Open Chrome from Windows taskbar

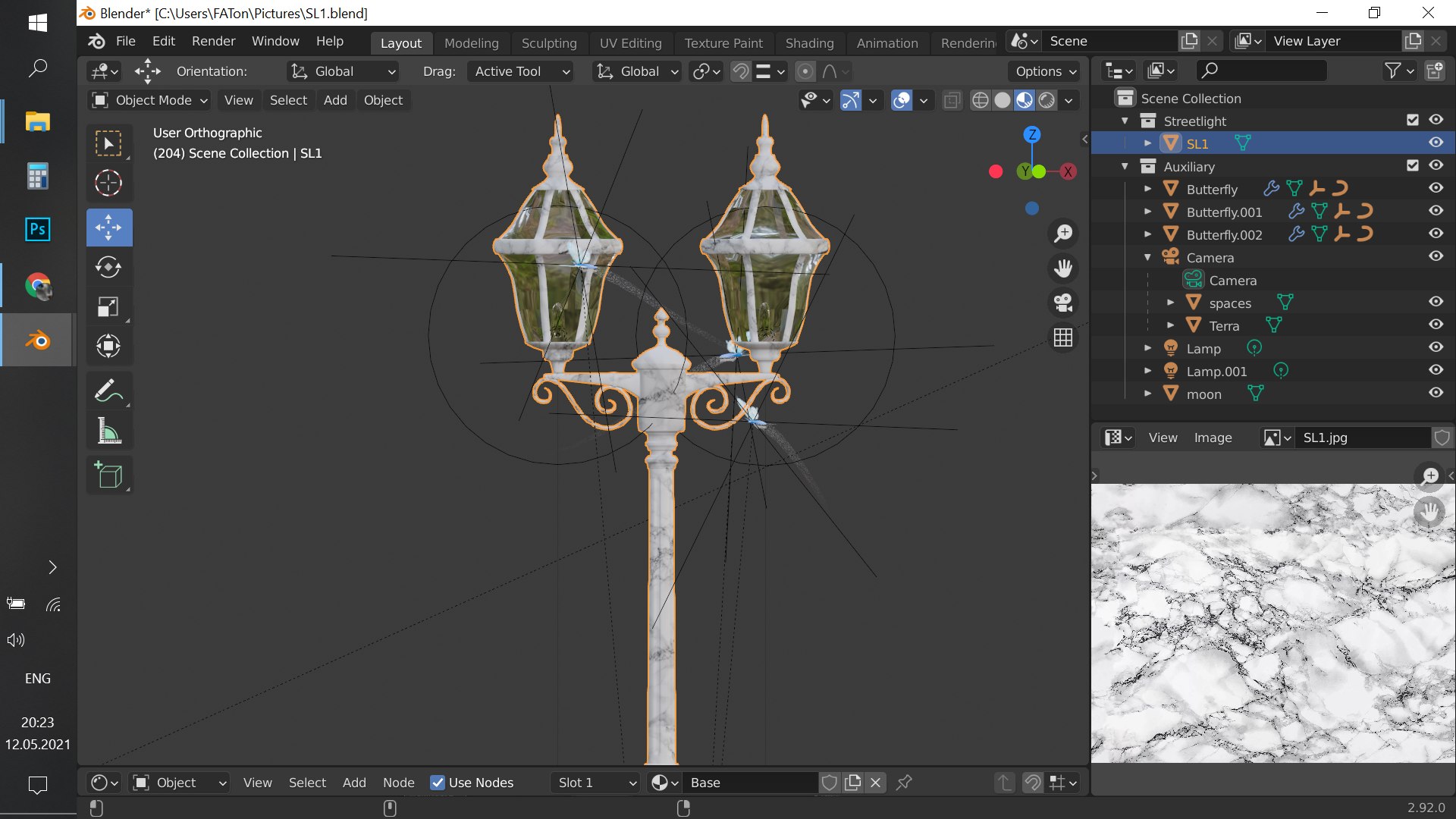pos(37,285)
